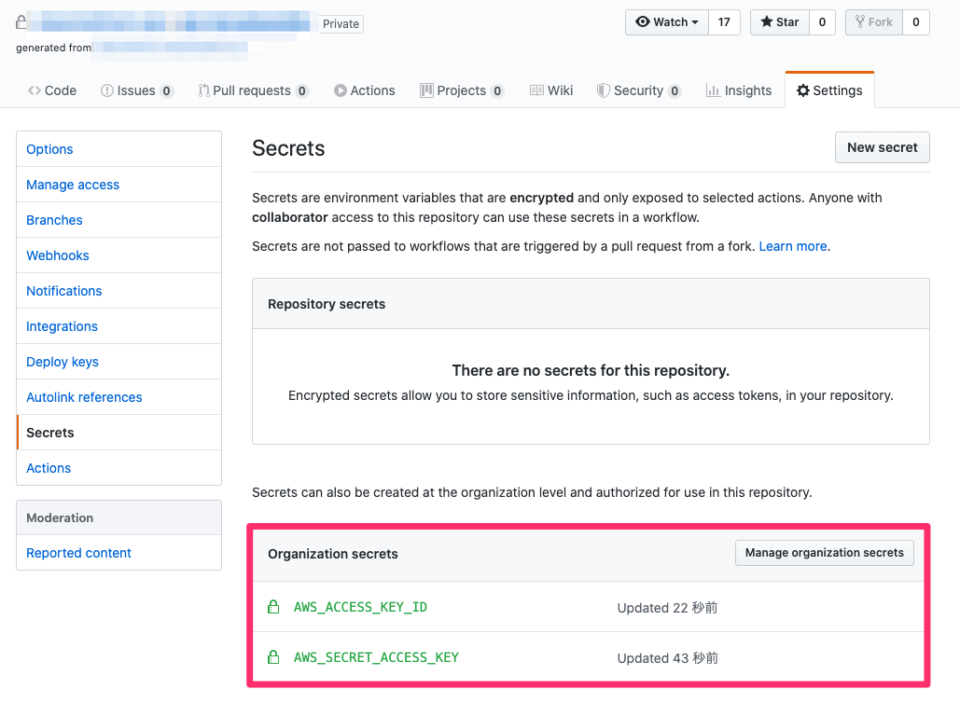960x703 pixels.
Task: Open the Watch dropdown menu
Action: tap(667, 22)
